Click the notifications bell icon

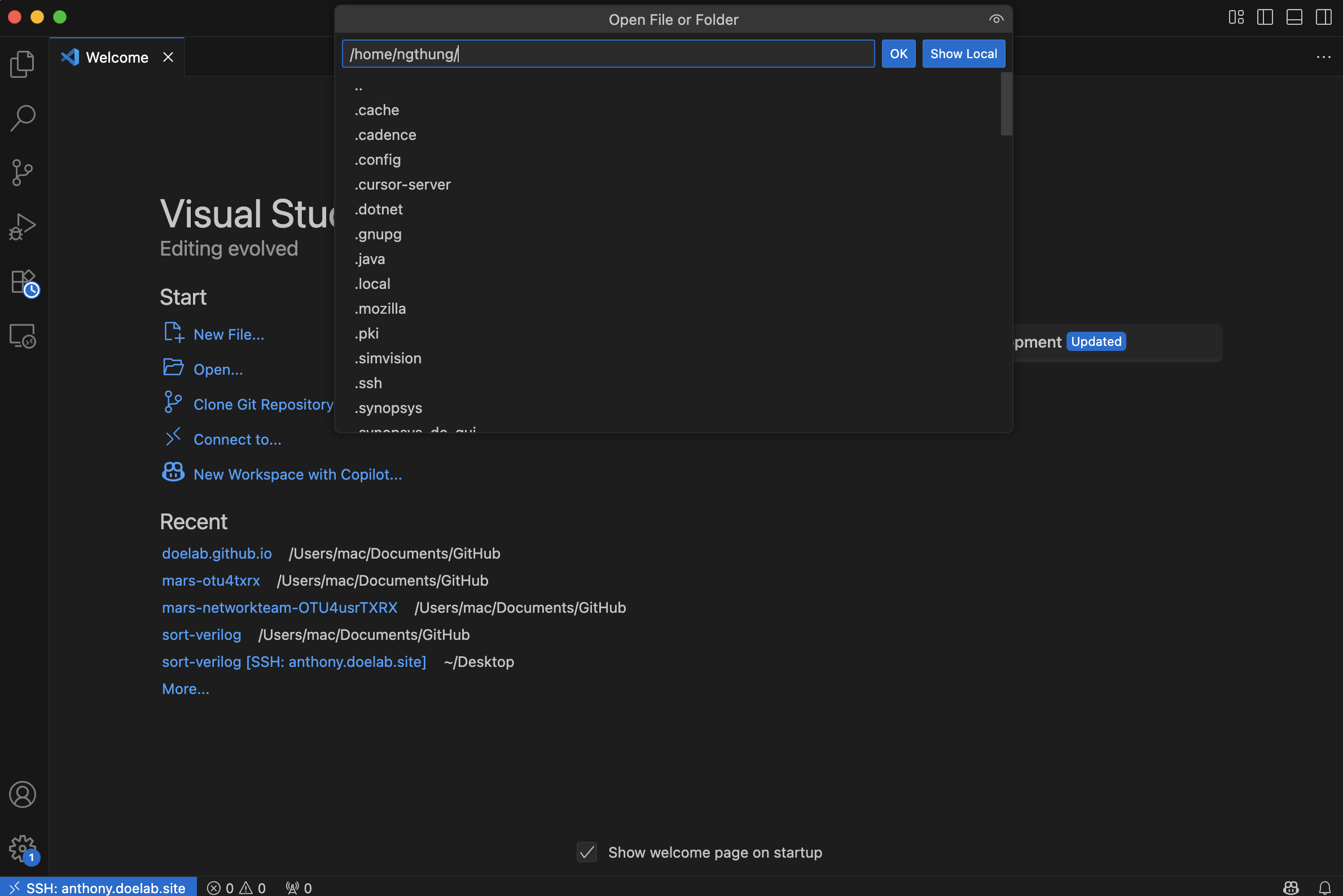tap(1325, 888)
